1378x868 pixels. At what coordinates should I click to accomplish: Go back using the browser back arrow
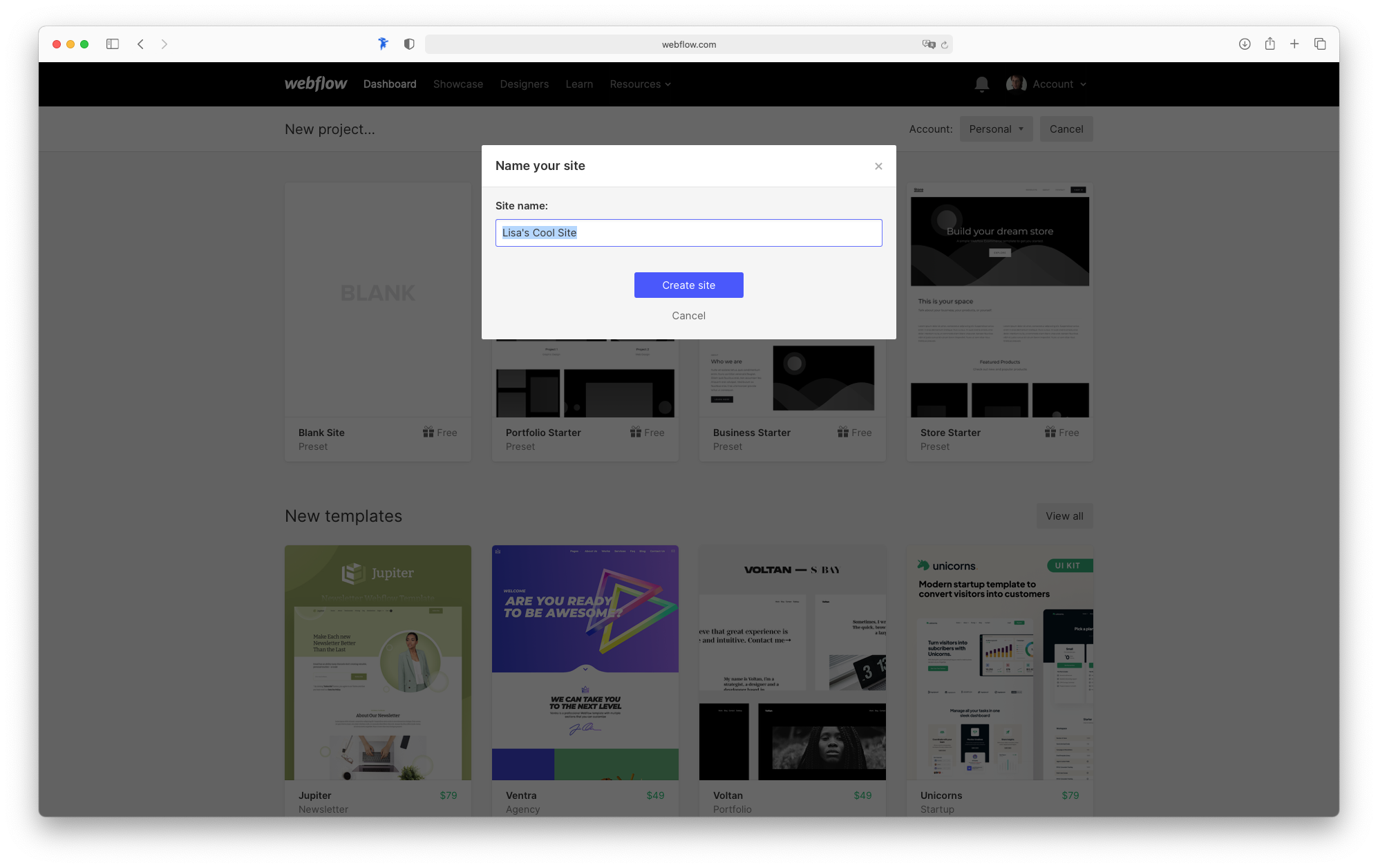pos(140,44)
